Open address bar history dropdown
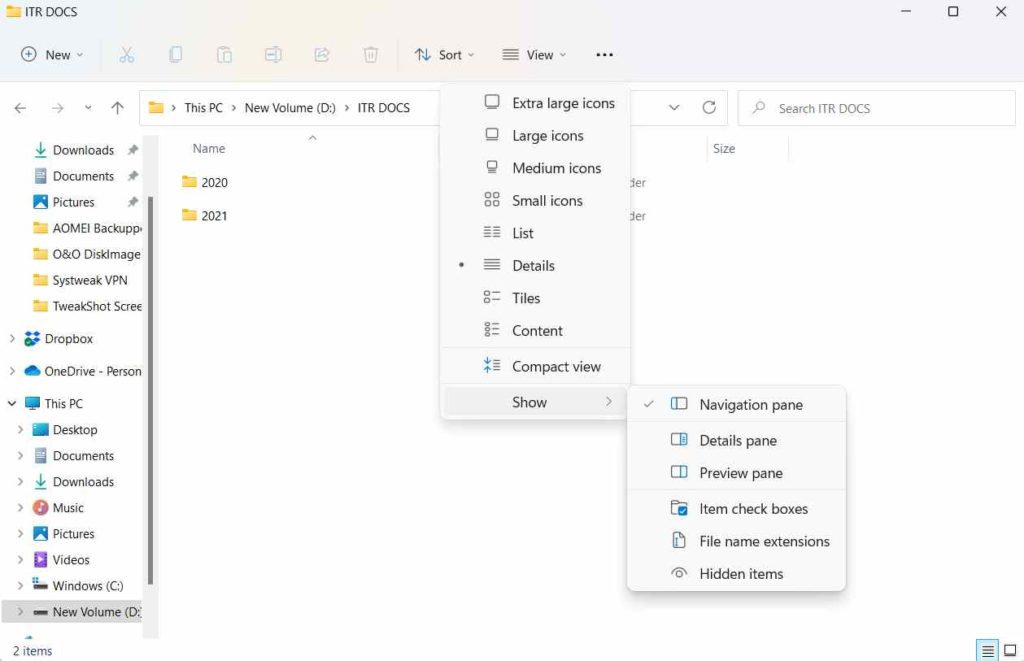 [674, 108]
